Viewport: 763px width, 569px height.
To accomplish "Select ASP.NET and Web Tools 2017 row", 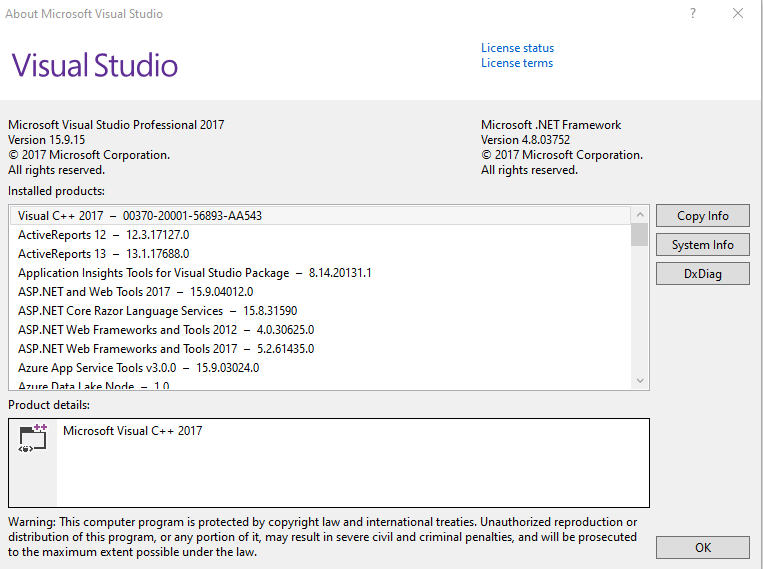I will (320, 292).
